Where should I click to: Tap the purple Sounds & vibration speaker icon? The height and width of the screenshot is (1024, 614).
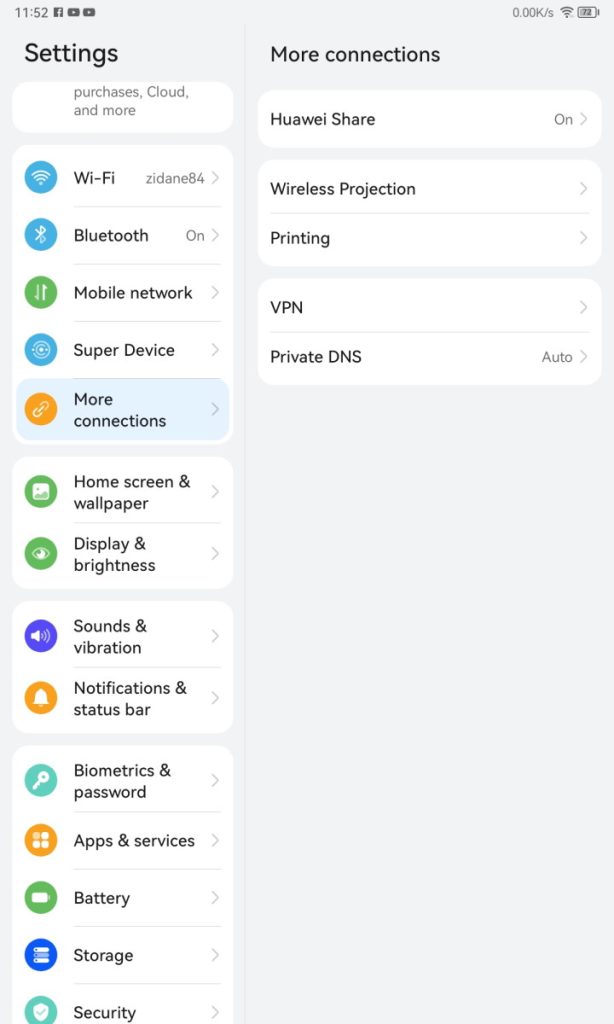pyautogui.click(x=40, y=636)
